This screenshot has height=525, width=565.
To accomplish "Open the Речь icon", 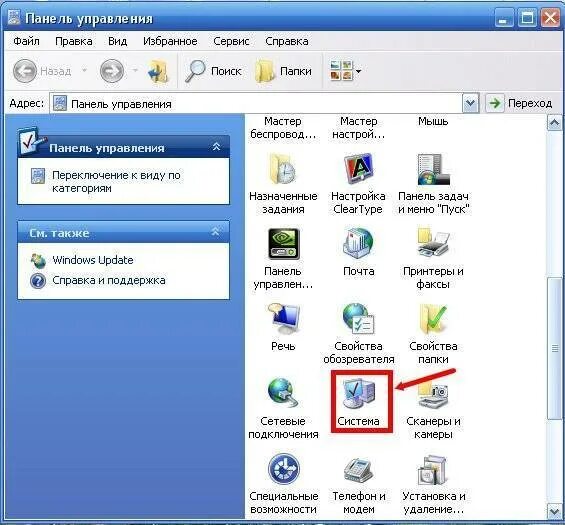I will click(283, 319).
